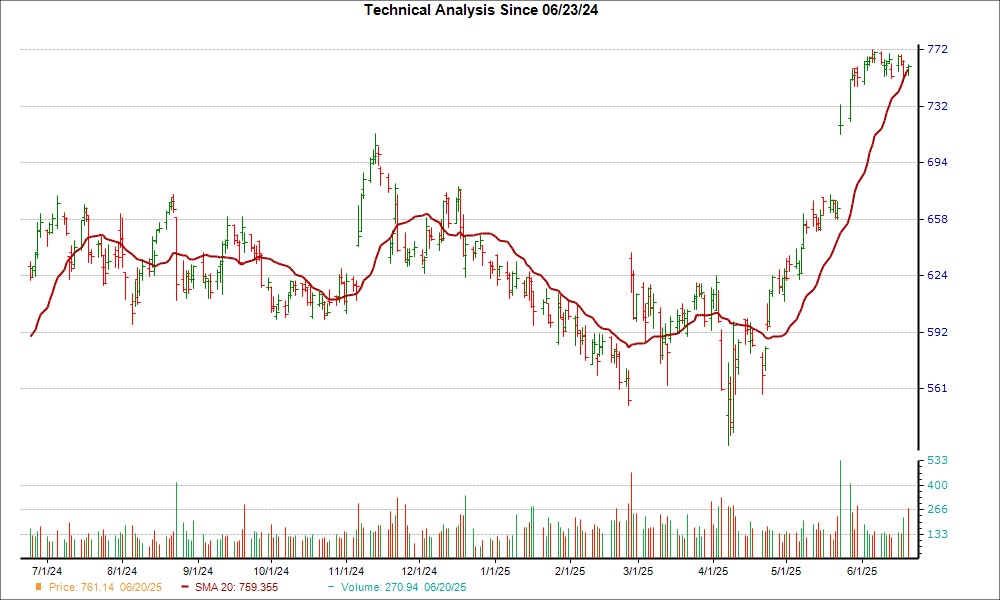Click the 658 price axis label
Image resolution: width=1000 pixels, height=600 pixels.
pos(937,219)
